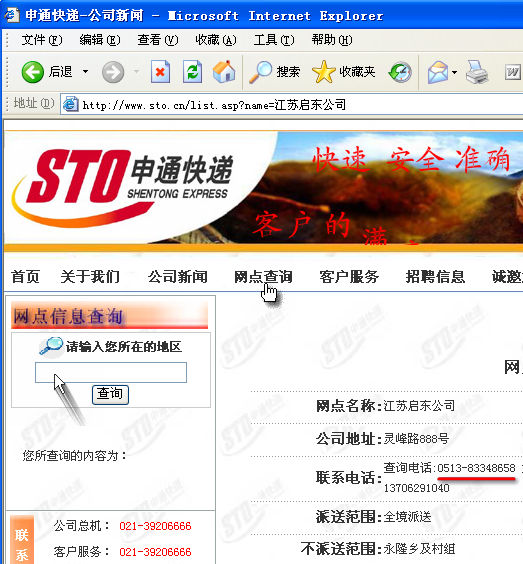Image resolution: width=523 pixels, height=564 pixels.
Task: Go to home page via house icon
Action: coord(224,72)
